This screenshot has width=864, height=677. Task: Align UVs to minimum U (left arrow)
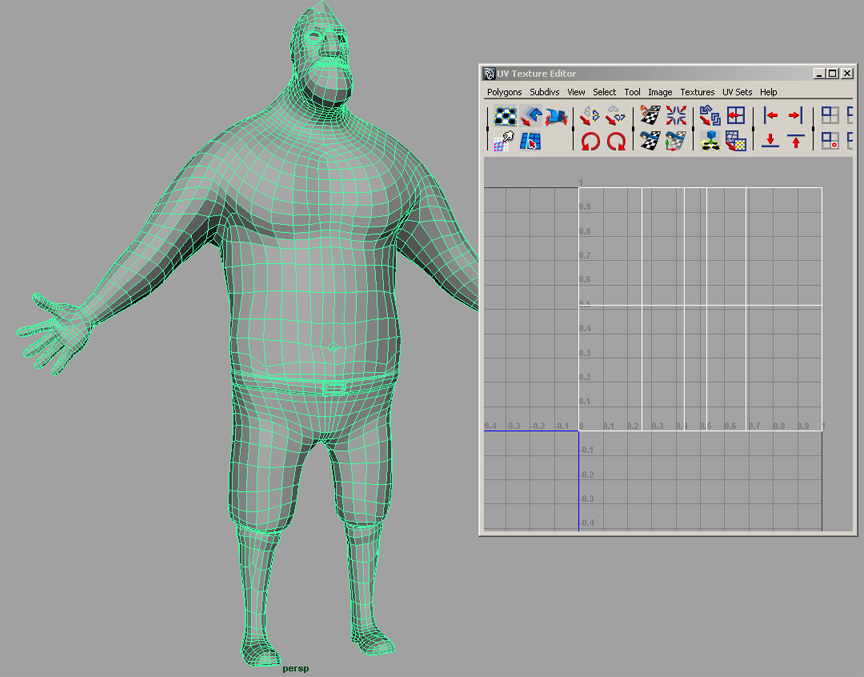(x=770, y=116)
